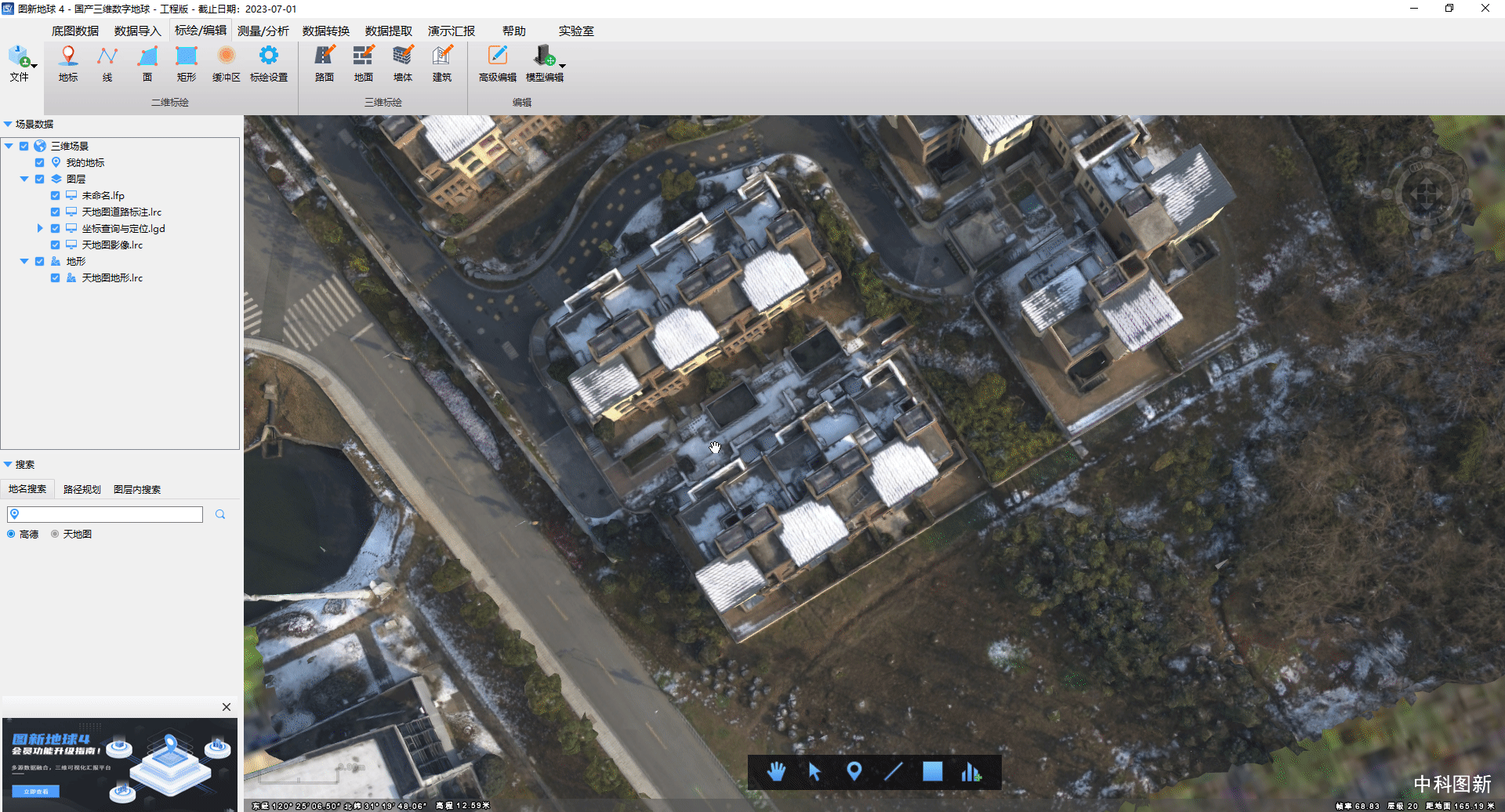Select the 墙体 wall tool

[x=403, y=63]
